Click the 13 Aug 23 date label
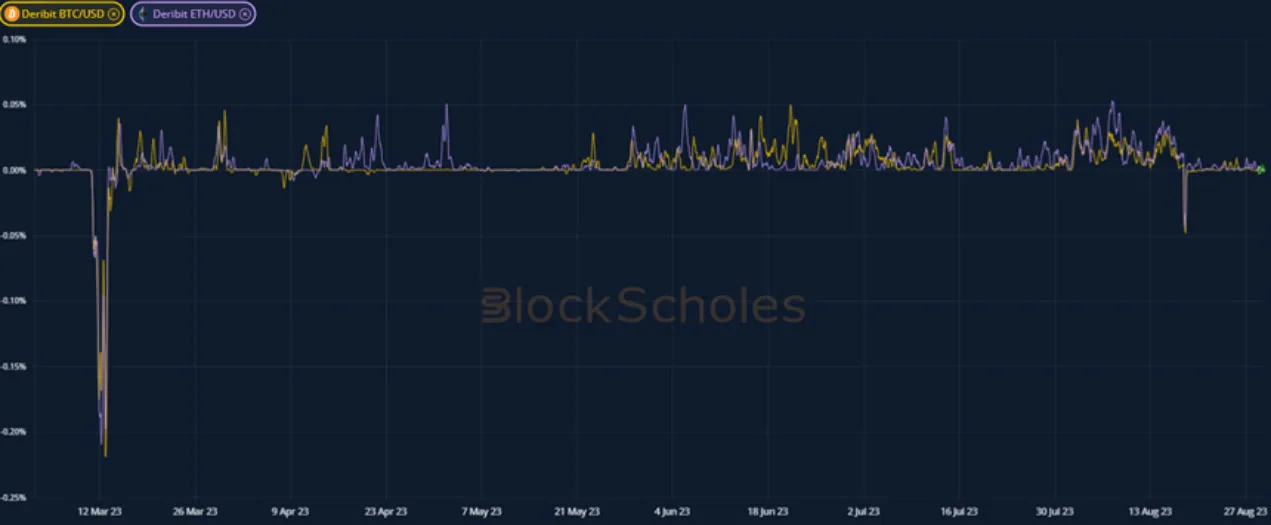Screen dimensions: 1271x525 pos(1150,511)
